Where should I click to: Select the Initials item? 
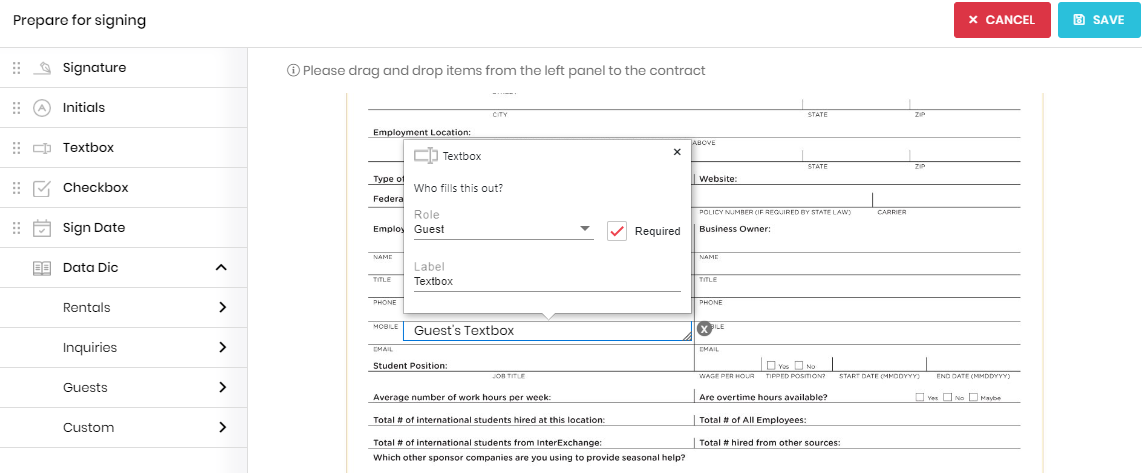124,108
